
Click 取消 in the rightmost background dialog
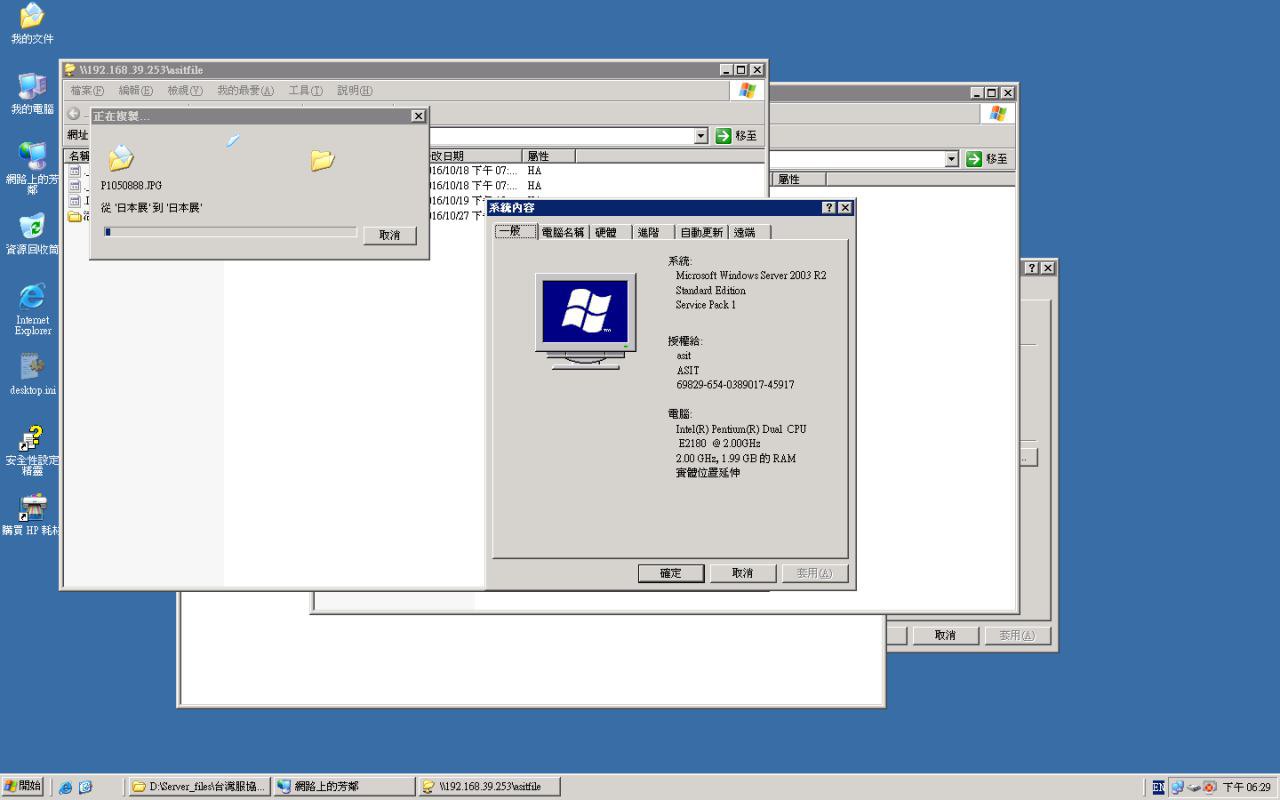pos(945,635)
